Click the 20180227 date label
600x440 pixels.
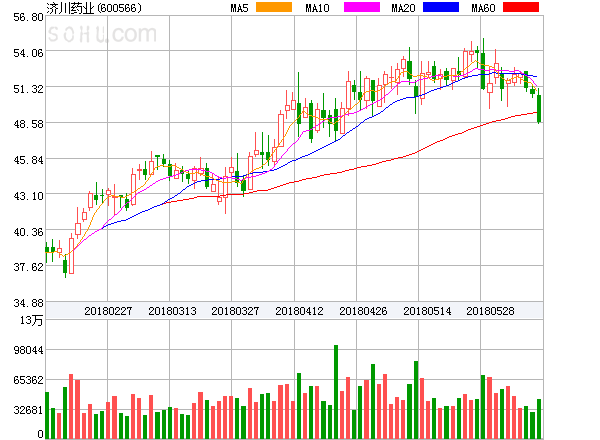[x=108, y=311]
